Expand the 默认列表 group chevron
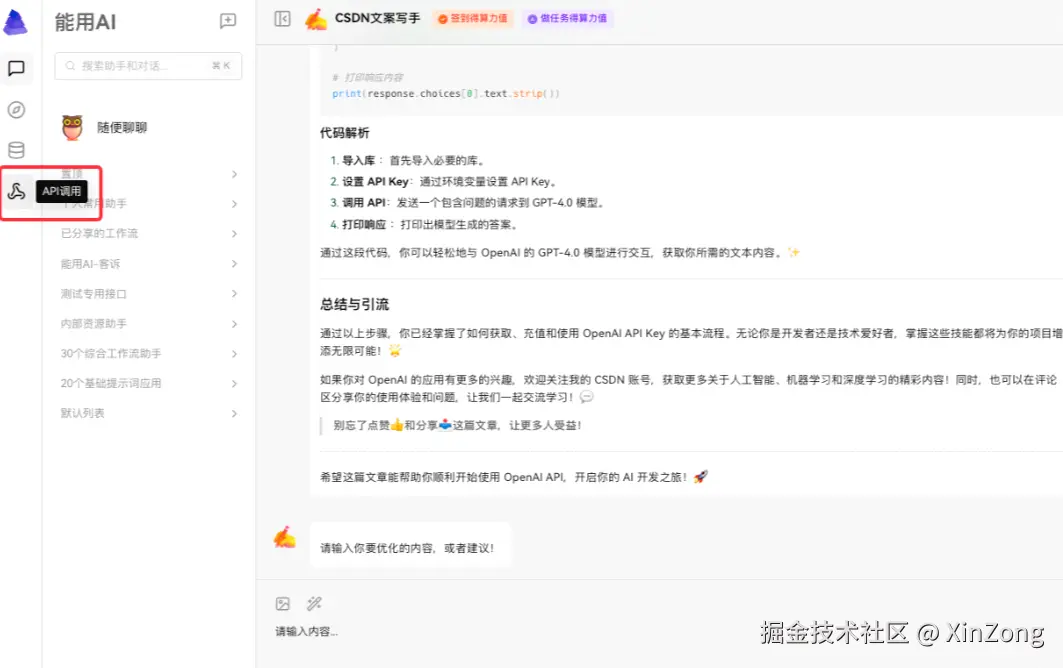1063x668 pixels. click(x=234, y=414)
